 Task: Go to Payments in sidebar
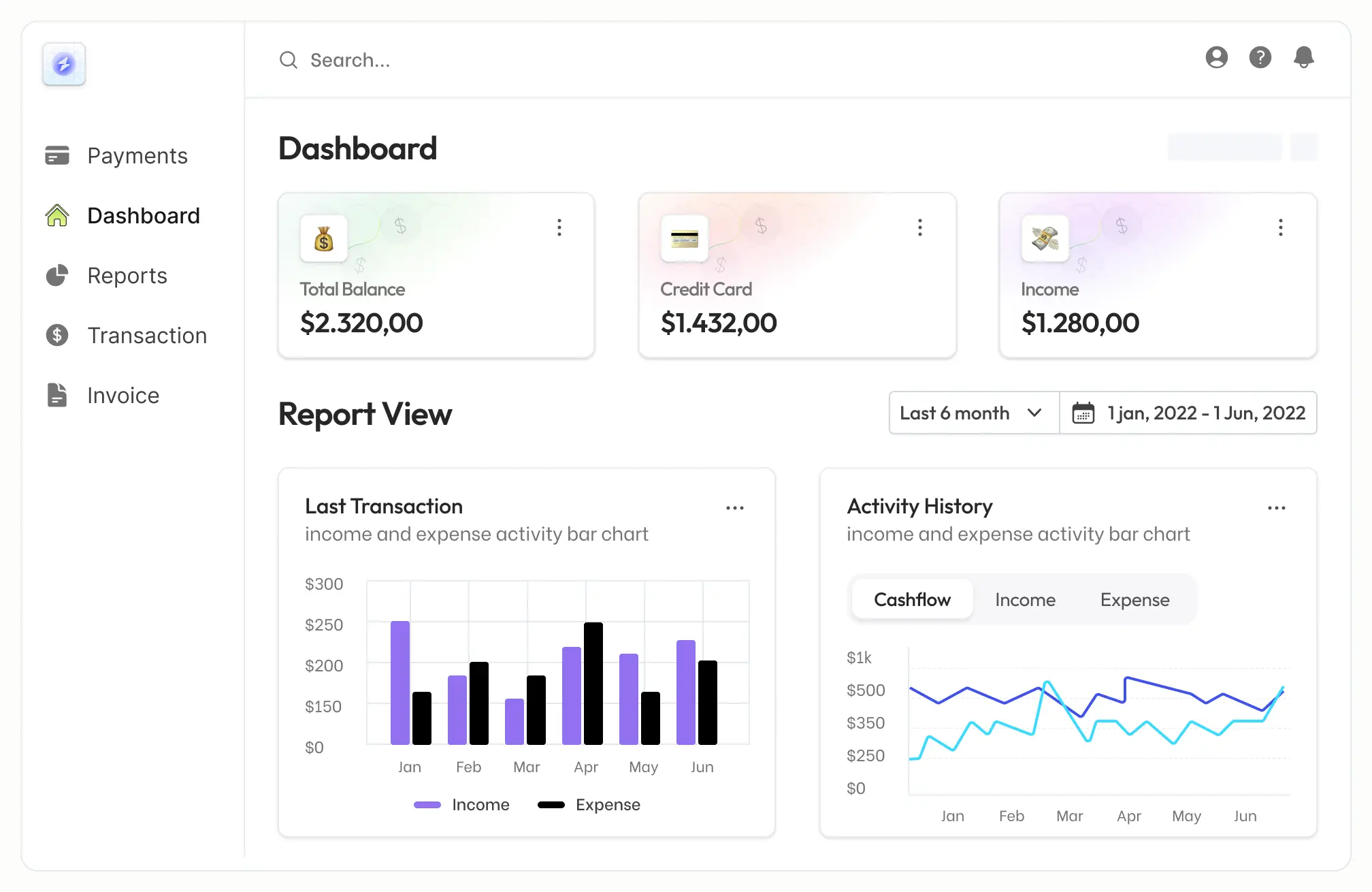[x=137, y=156]
